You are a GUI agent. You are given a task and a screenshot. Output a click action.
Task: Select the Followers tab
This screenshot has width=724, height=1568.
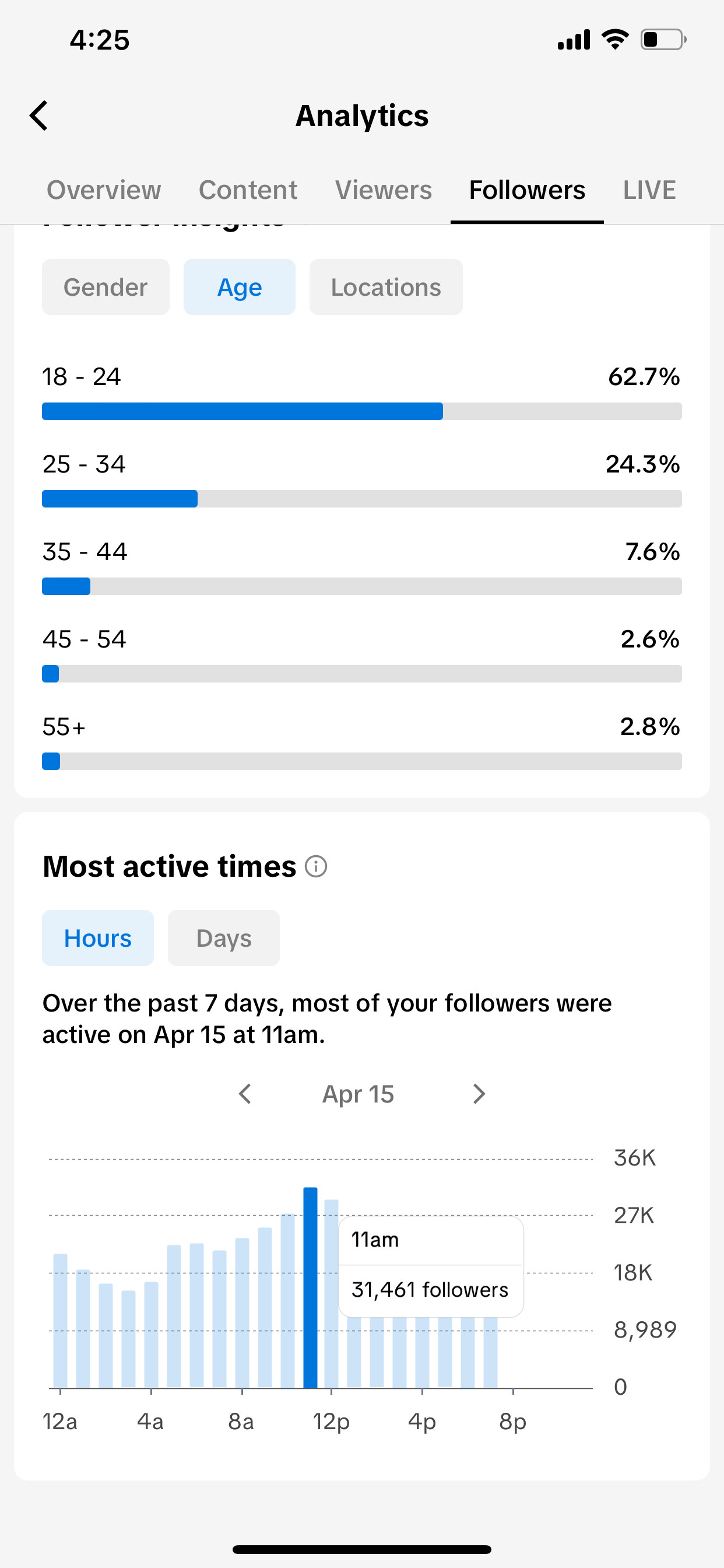point(527,190)
